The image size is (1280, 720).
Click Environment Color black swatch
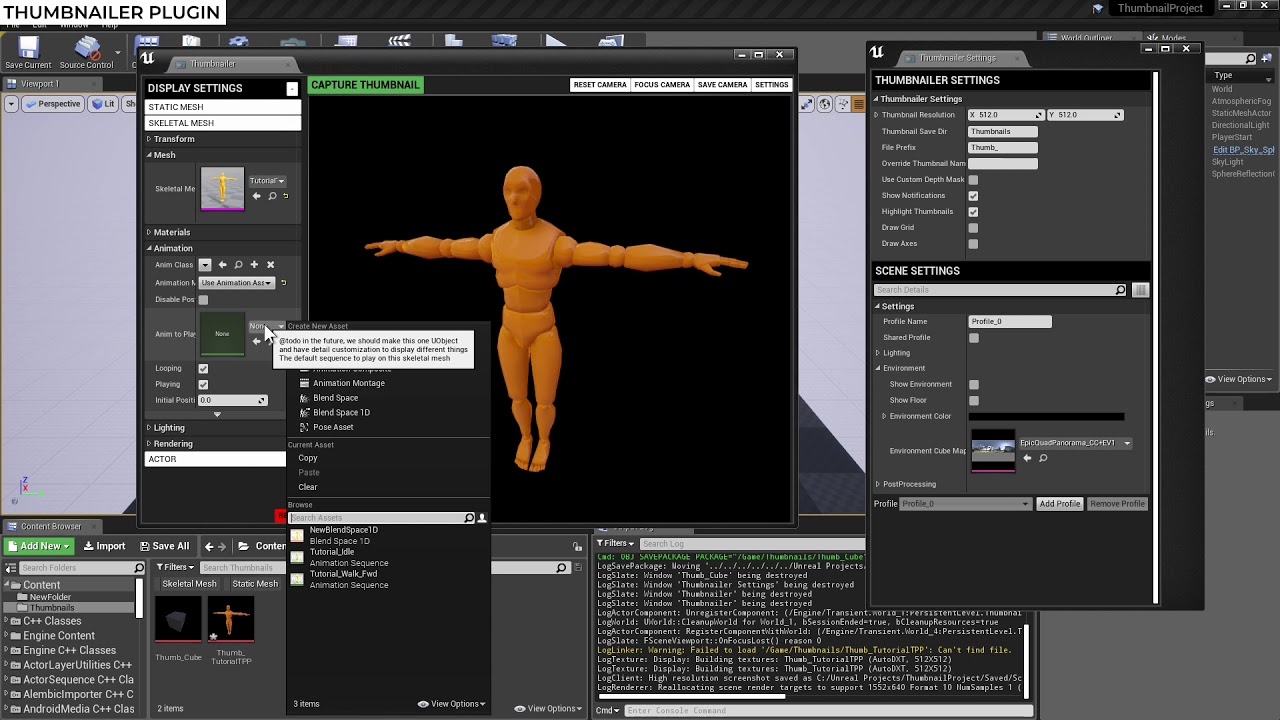[1046, 416]
